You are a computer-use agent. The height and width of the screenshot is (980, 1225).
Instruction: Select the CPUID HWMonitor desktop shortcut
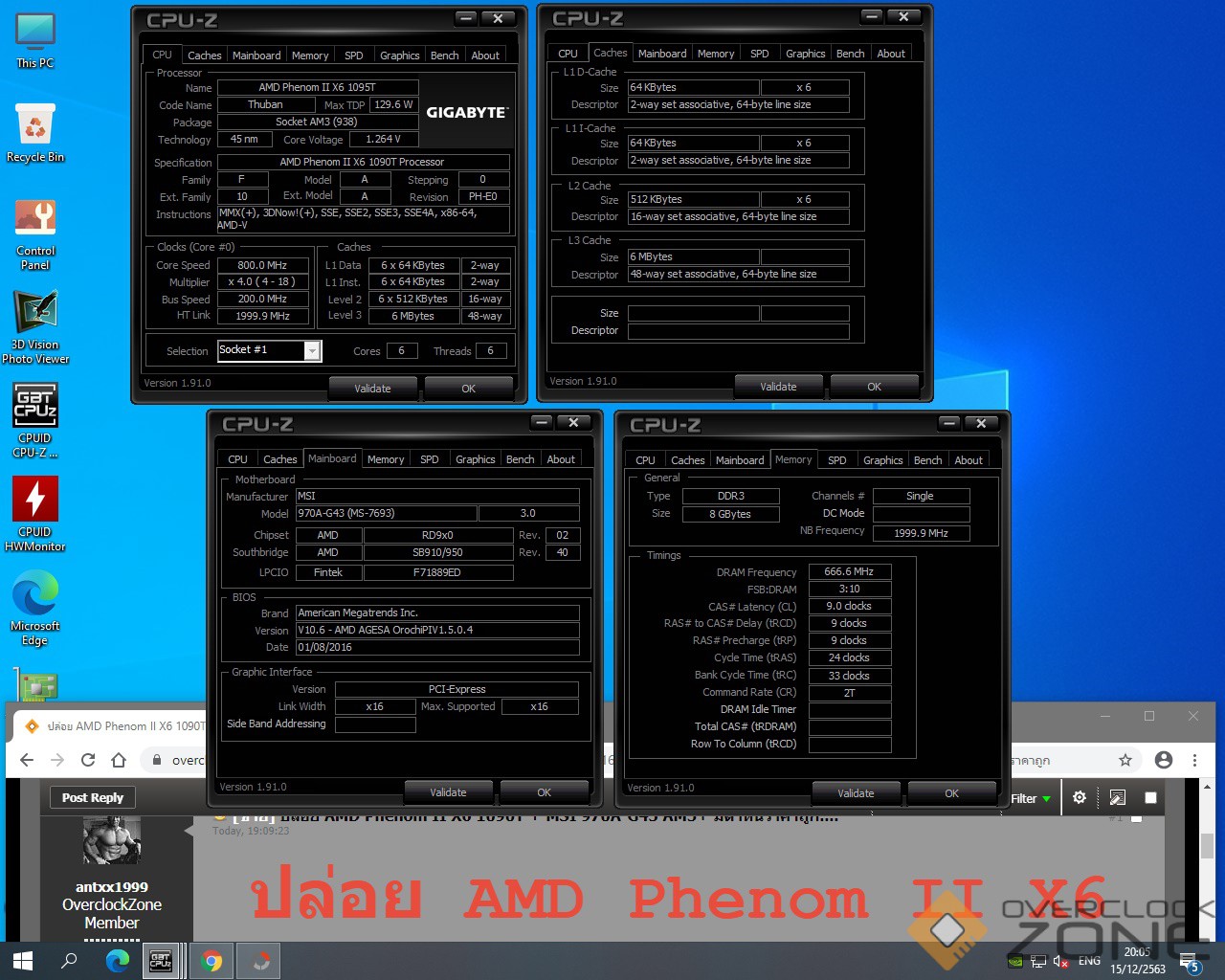(35, 515)
